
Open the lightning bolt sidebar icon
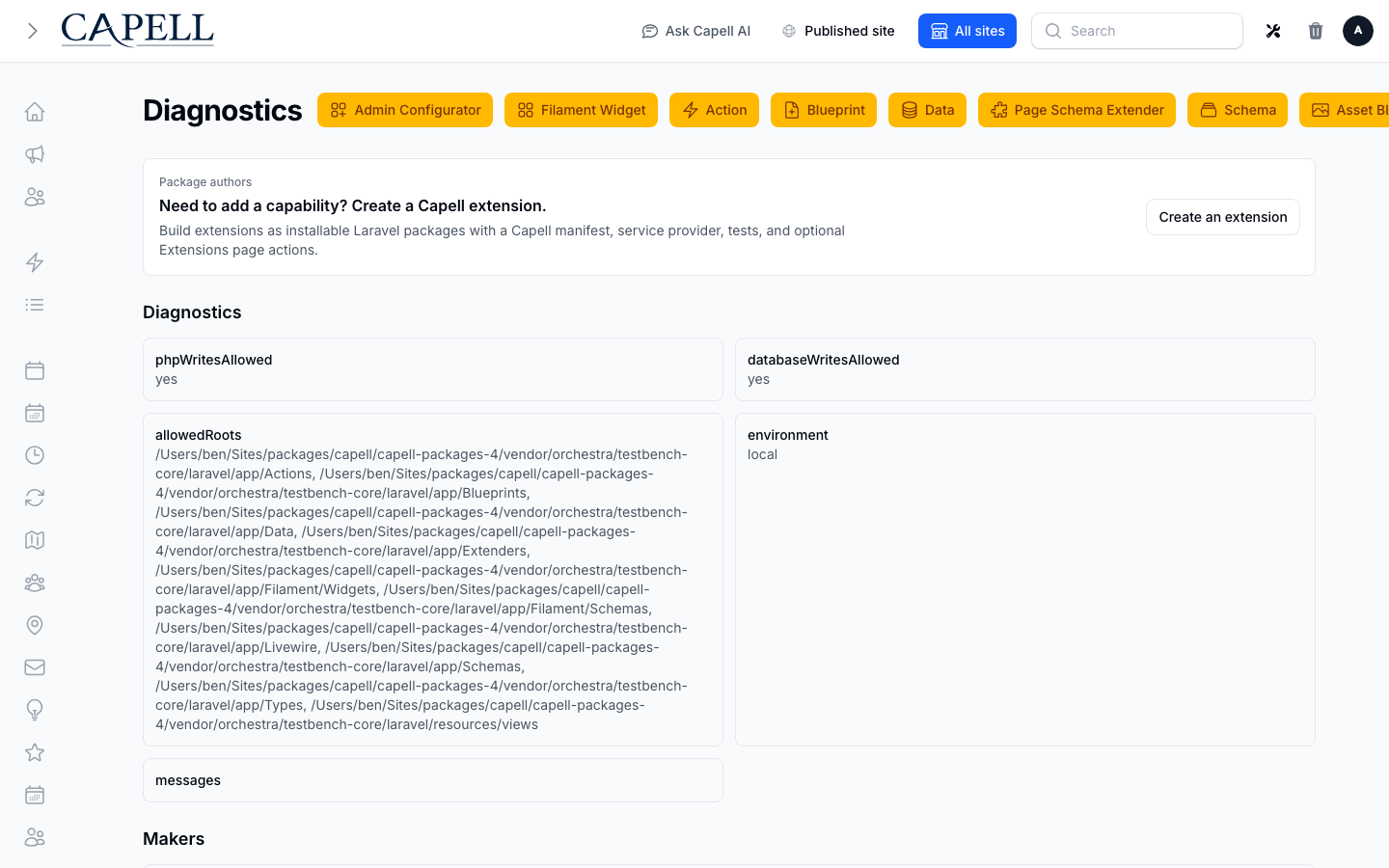coord(35,262)
